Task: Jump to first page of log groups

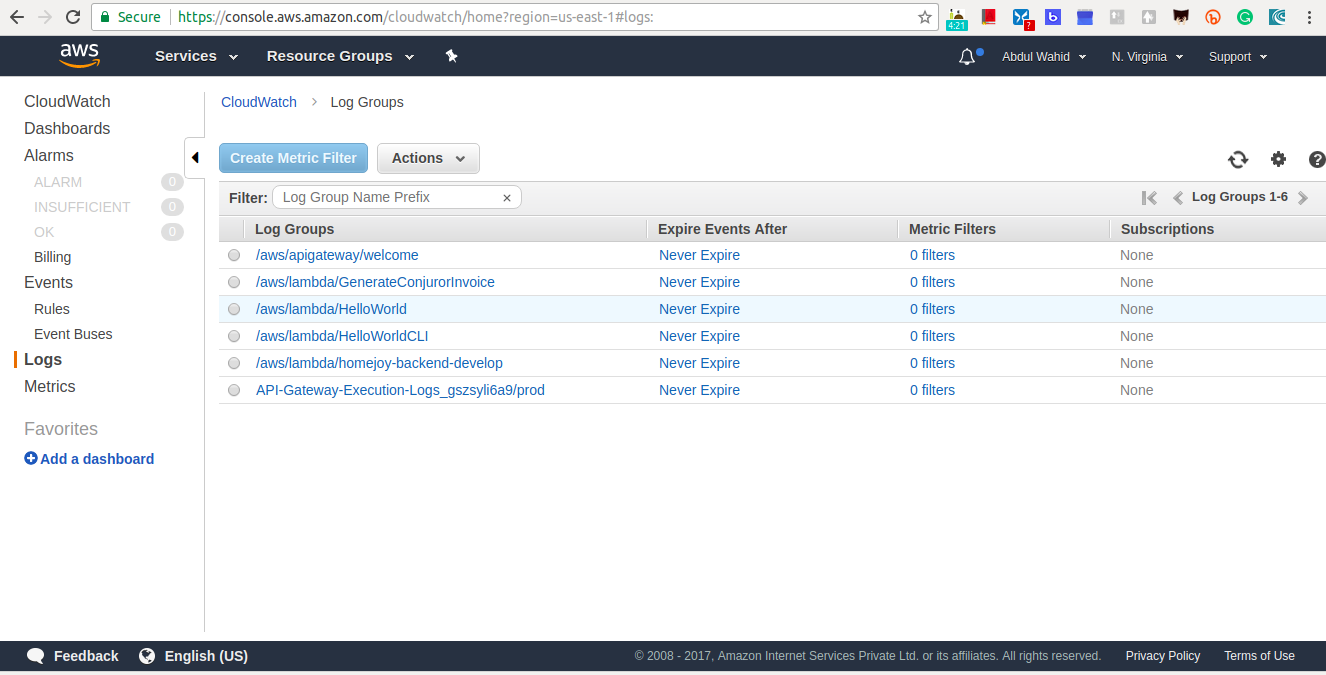Action: [x=1149, y=198]
